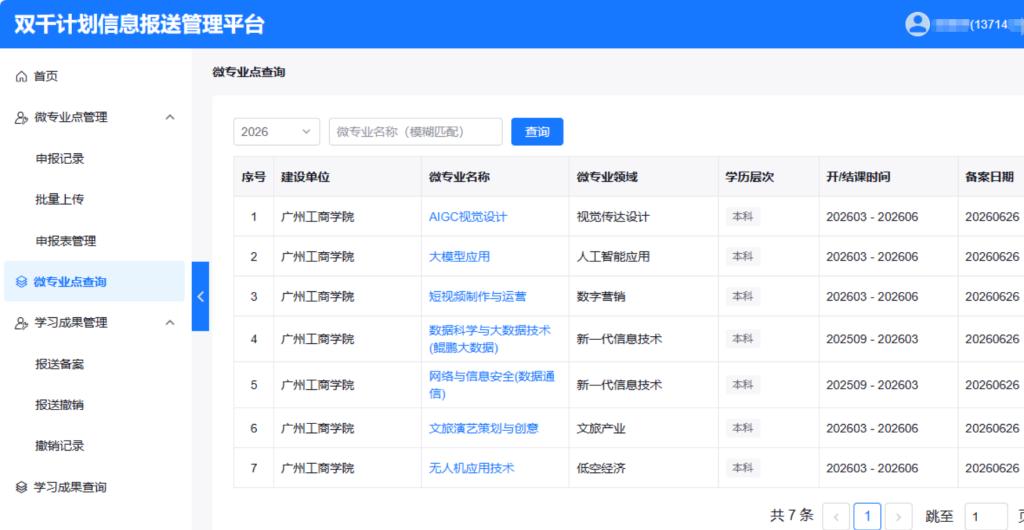
Task: Select 微专业点查询 in the sidebar
Action: (x=95, y=282)
